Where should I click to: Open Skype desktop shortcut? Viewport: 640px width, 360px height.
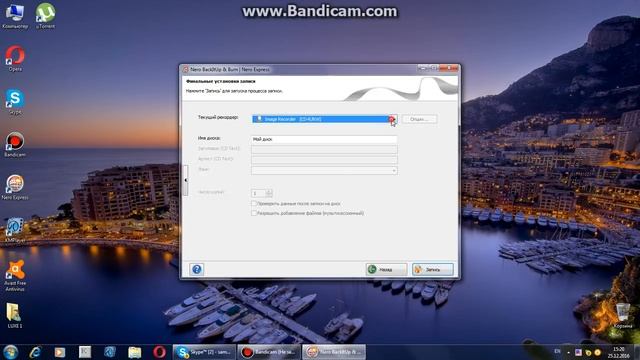coord(15,102)
